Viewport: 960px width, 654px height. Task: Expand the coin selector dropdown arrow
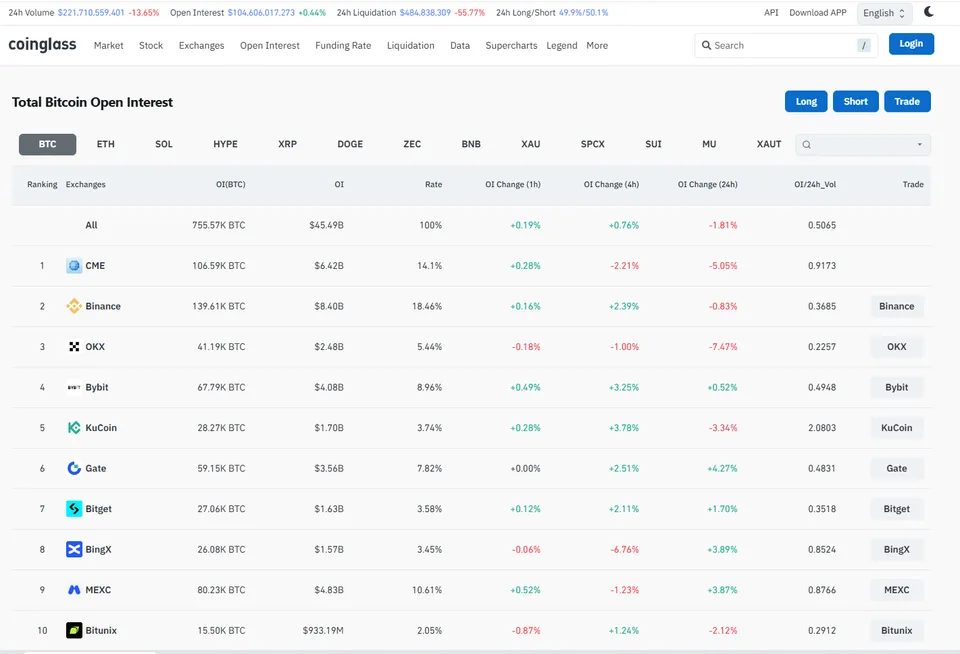[919, 145]
